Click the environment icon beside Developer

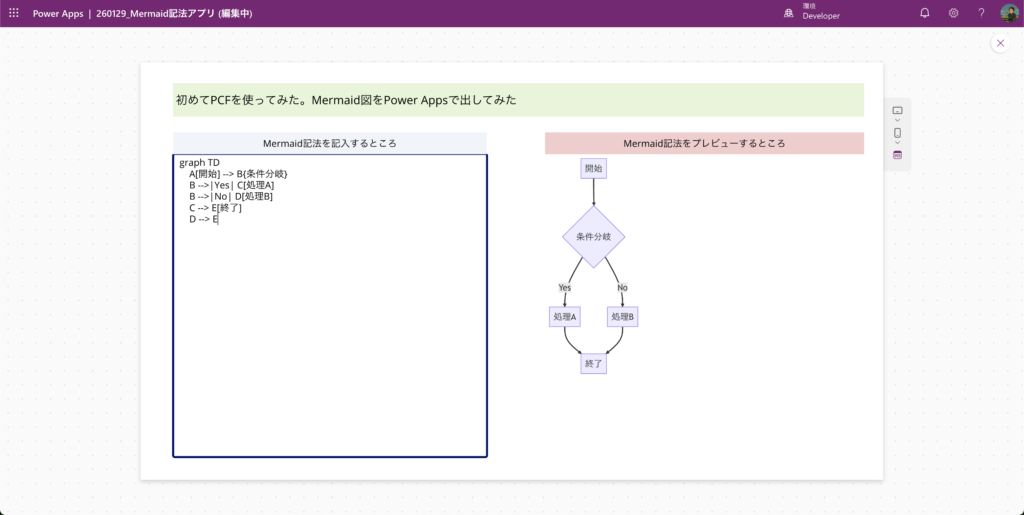tap(789, 13)
